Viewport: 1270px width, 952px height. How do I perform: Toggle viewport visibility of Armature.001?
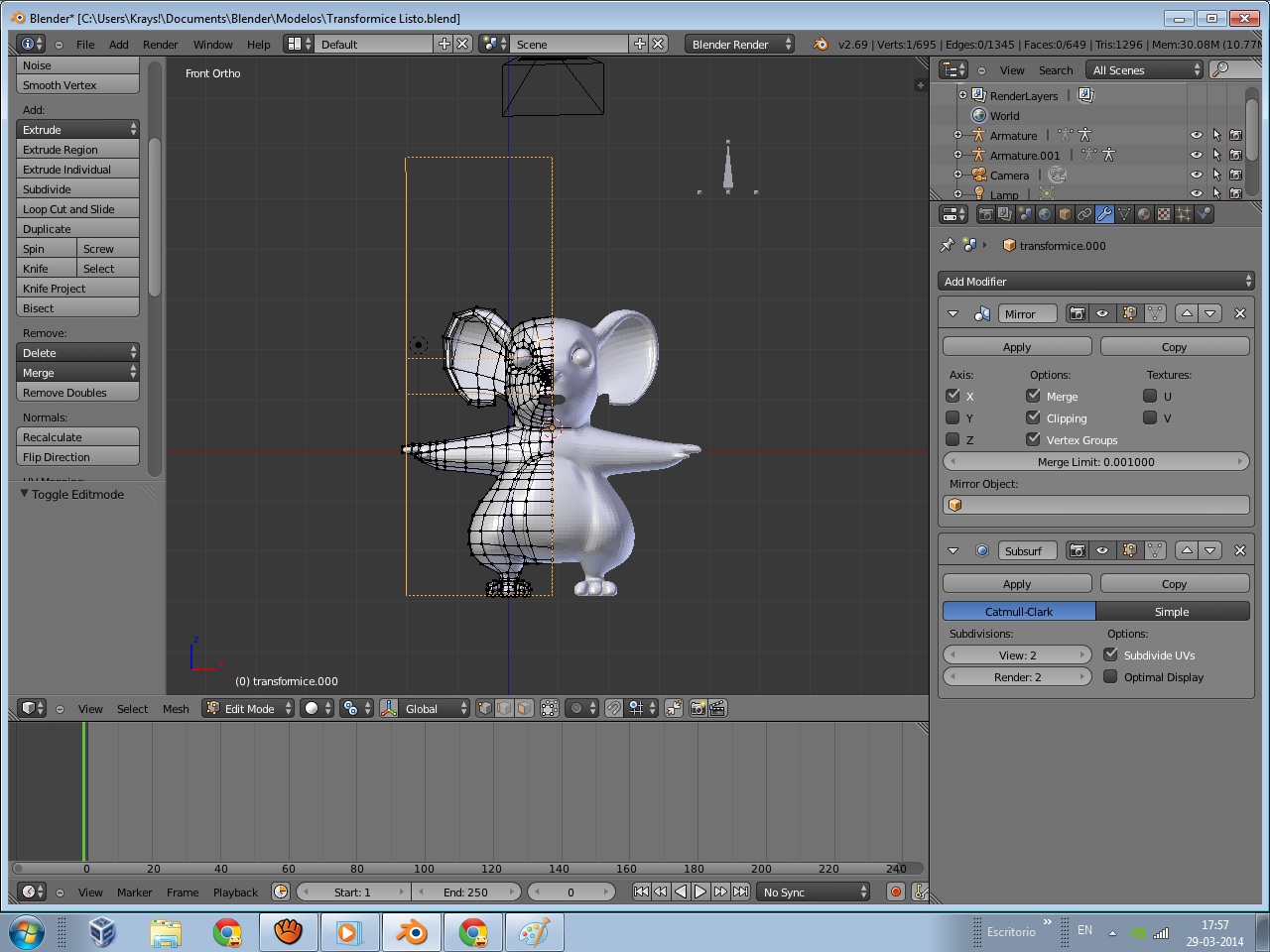point(1196,156)
